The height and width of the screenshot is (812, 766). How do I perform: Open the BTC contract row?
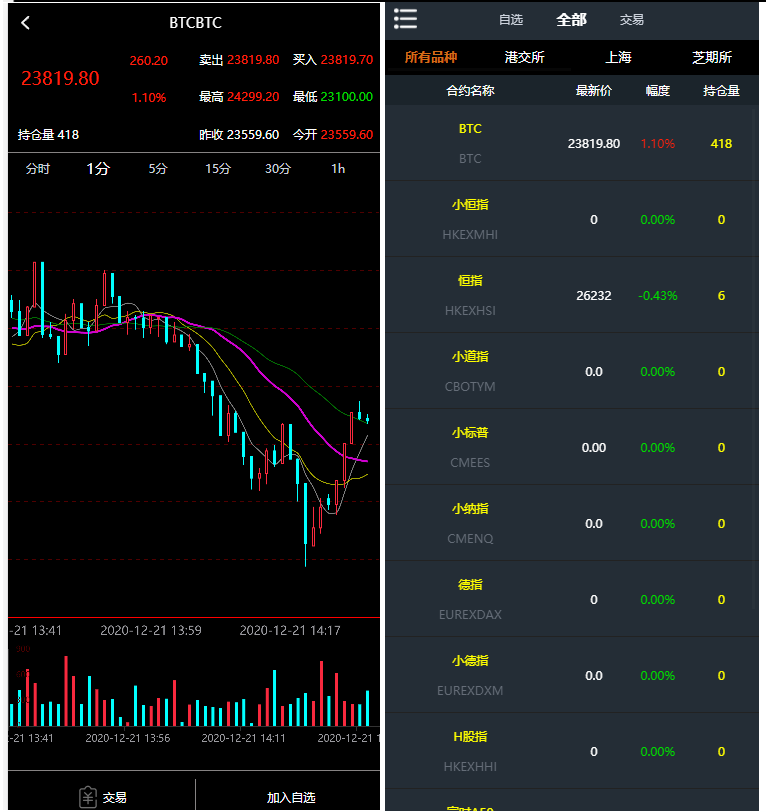tap(572, 143)
